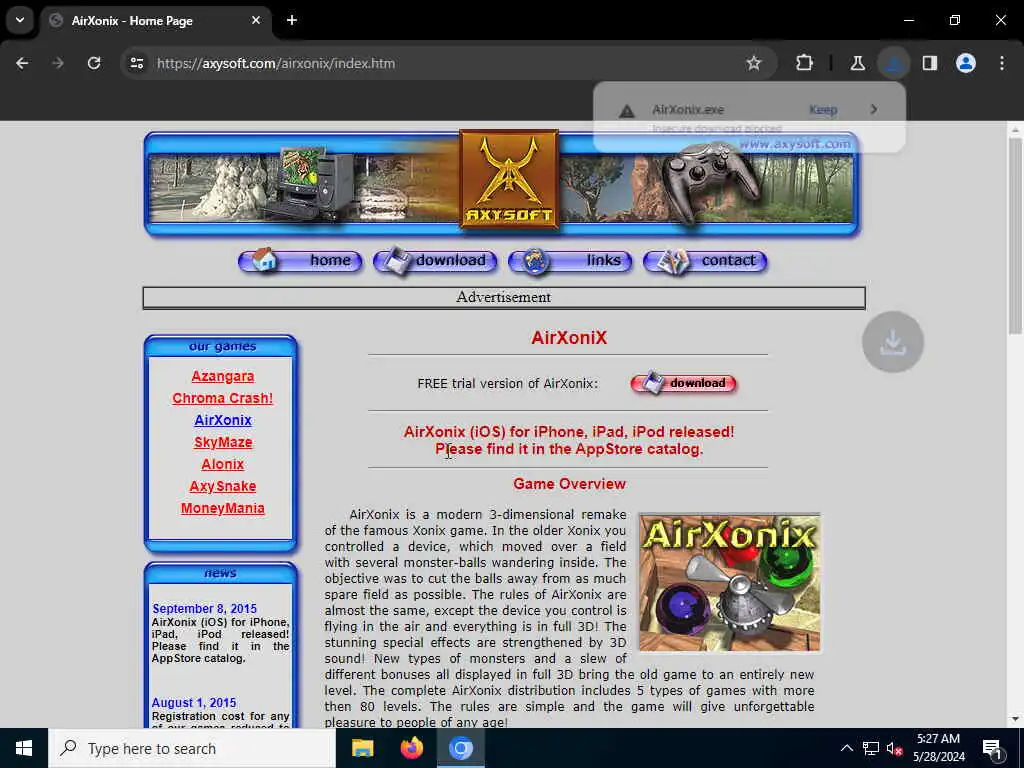Click the floating gray download circle
1024x768 pixels.
point(893,342)
